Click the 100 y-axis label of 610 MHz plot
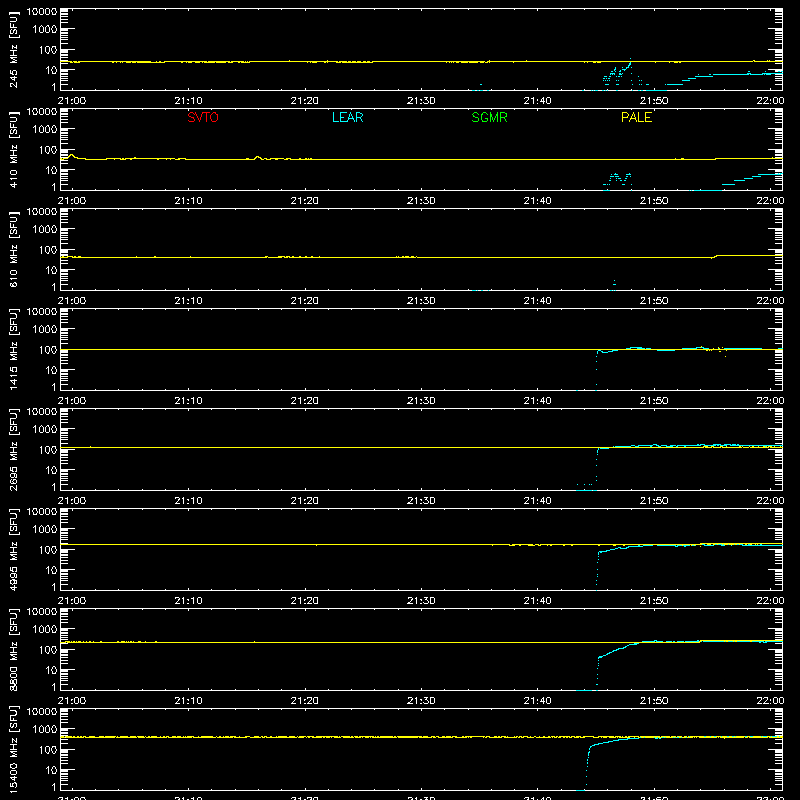The height and width of the screenshot is (800, 800). [48, 250]
